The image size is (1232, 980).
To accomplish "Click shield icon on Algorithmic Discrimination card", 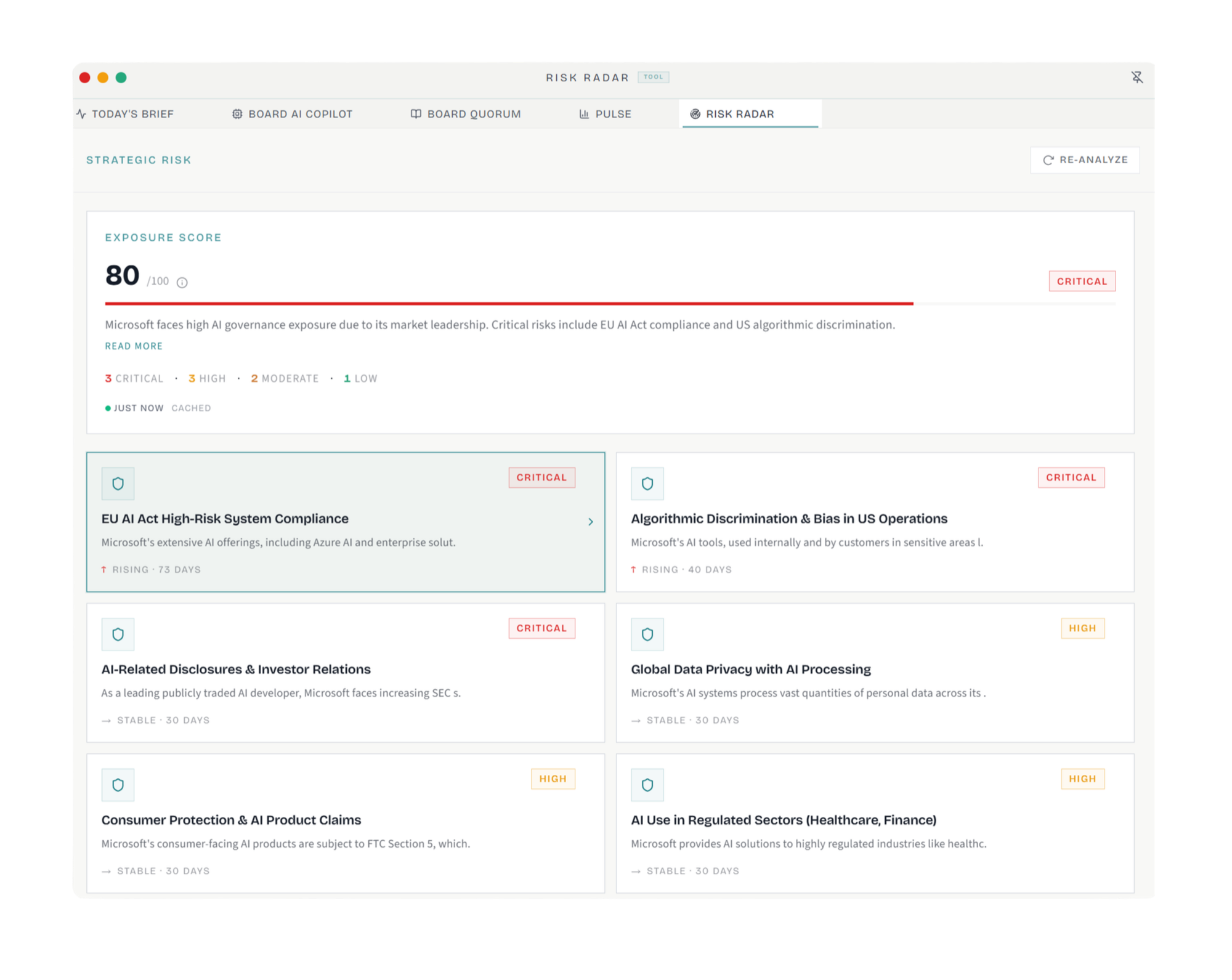I will click(647, 484).
